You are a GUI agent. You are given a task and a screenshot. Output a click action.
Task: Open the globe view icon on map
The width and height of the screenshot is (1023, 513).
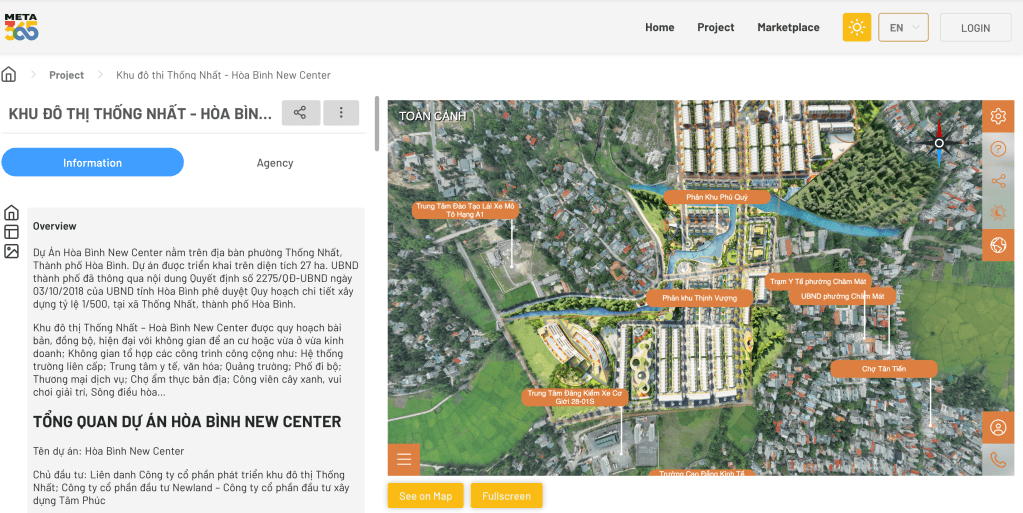[x=997, y=245]
